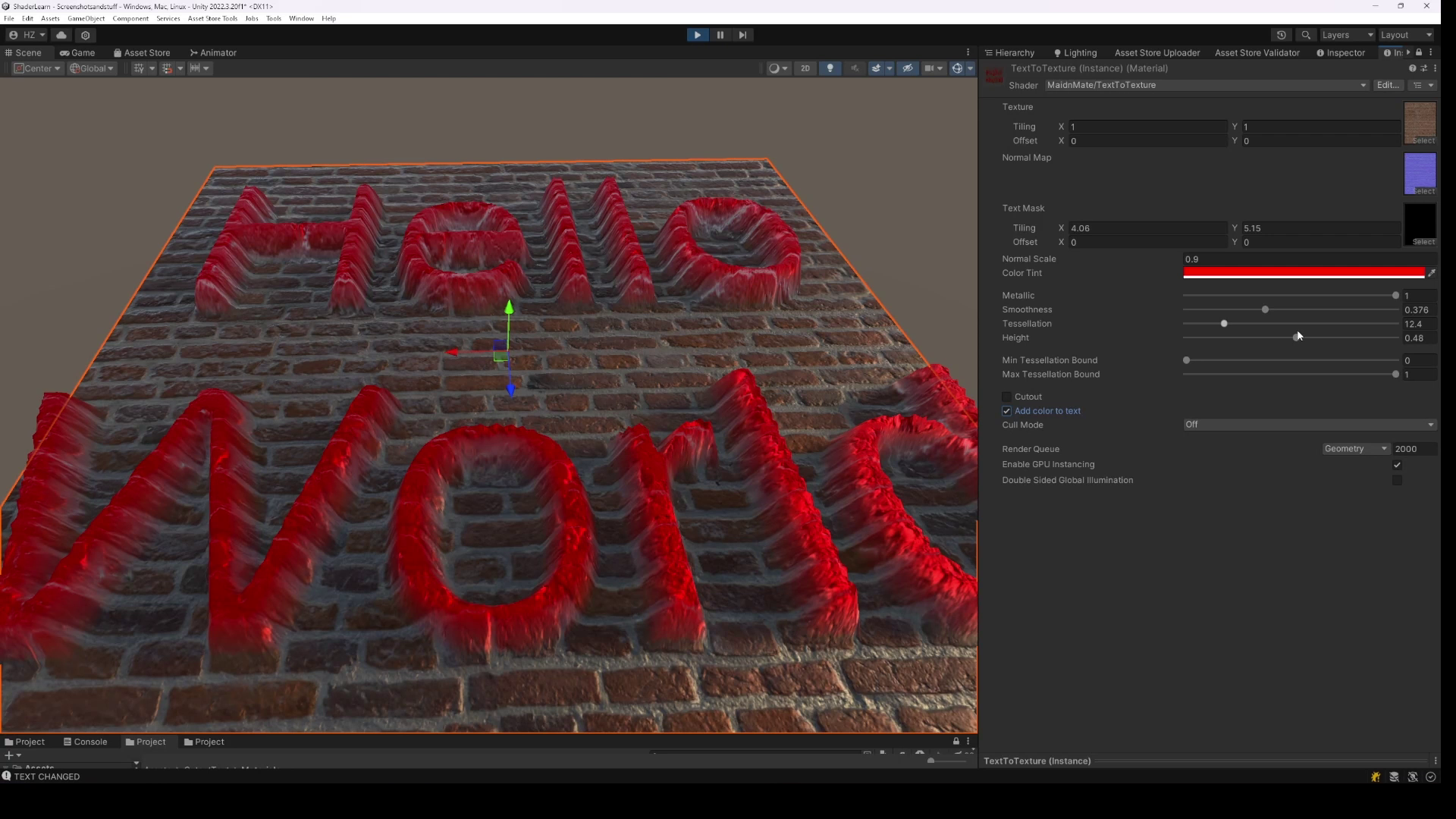Toggle Scene audio mute icon
The height and width of the screenshot is (819, 1456).
[855, 68]
